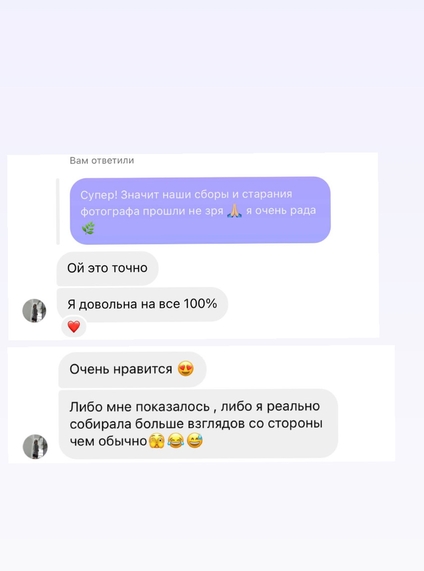Tap the peeking face emoji after "обычно"
424x571 pixels.
coord(157,441)
